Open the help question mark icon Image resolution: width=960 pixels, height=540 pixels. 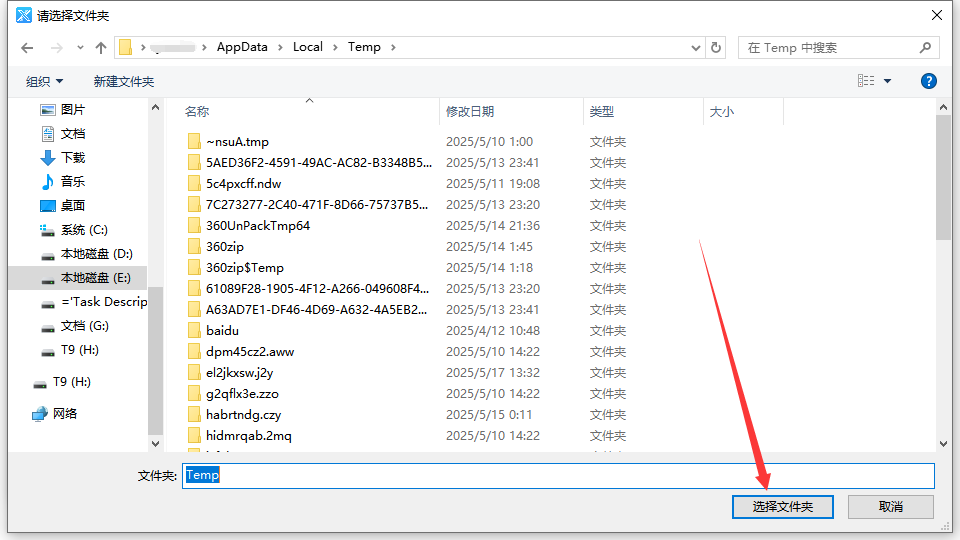pyautogui.click(x=928, y=81)
